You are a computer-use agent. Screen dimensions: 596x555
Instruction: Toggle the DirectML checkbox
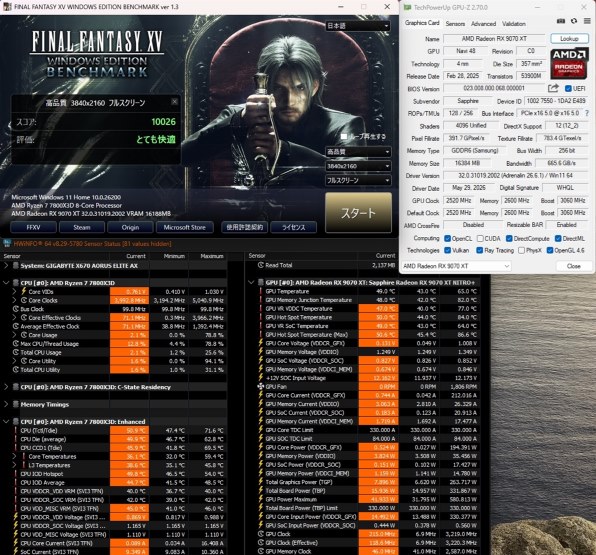[x=558, y=238]
